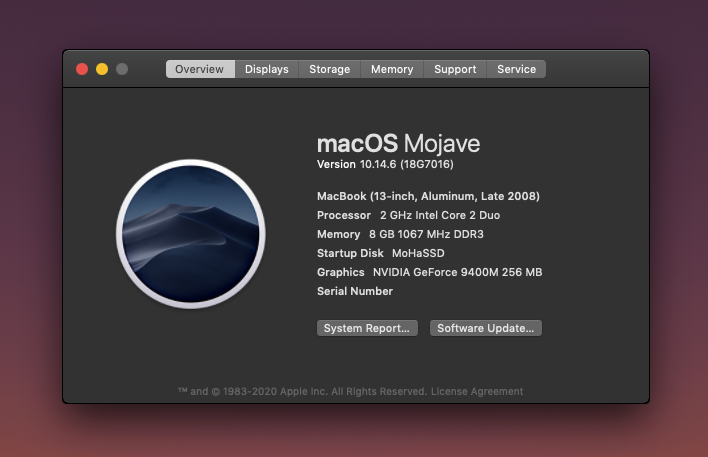
Task: Click the 'MoHaSSD' startup disk name
Action: 418,253
